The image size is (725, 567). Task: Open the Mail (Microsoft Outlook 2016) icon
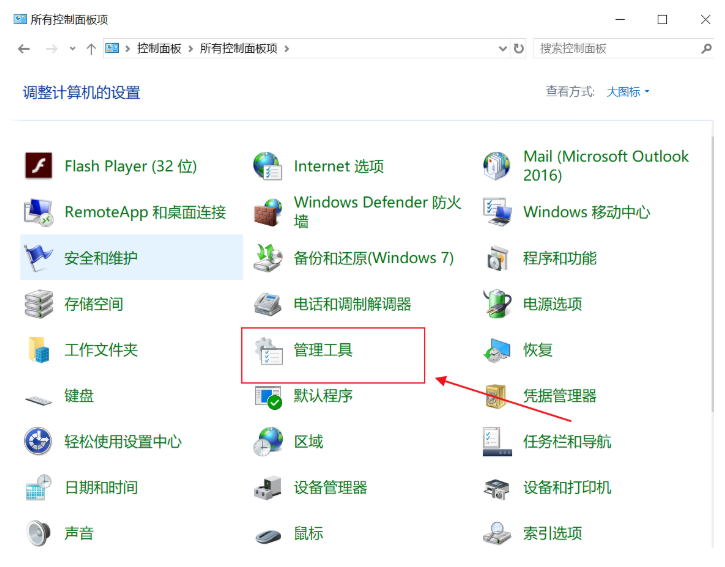497,166
